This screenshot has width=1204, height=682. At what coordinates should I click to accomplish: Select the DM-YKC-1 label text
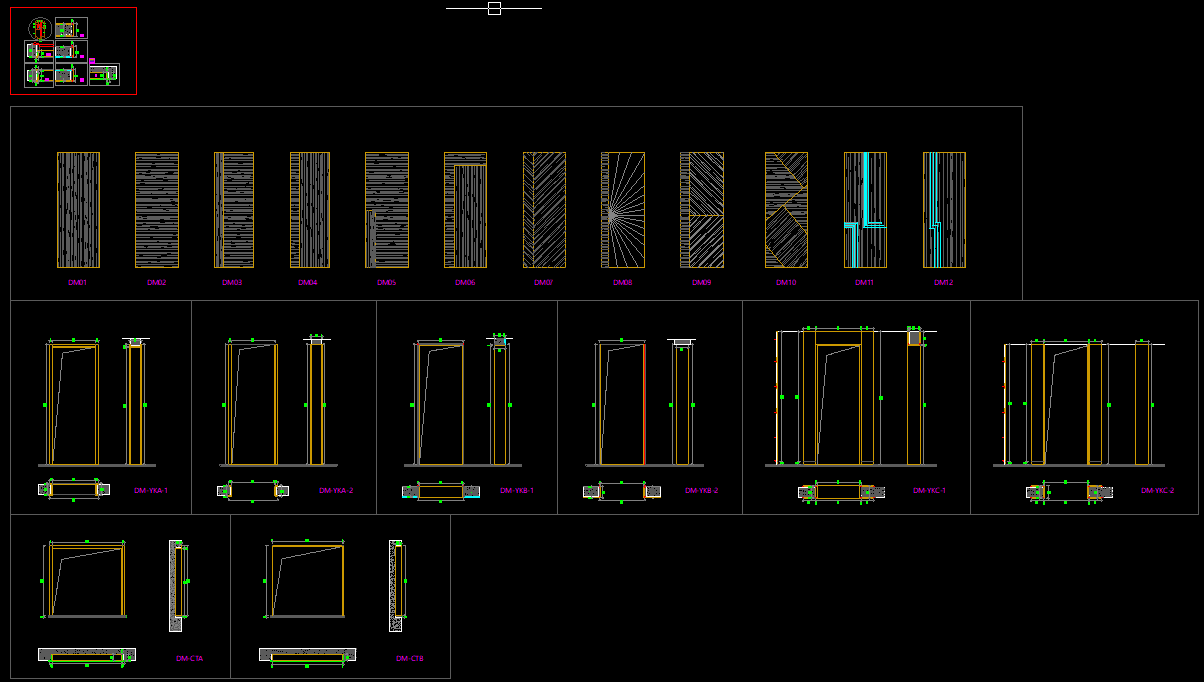(929, 491)
